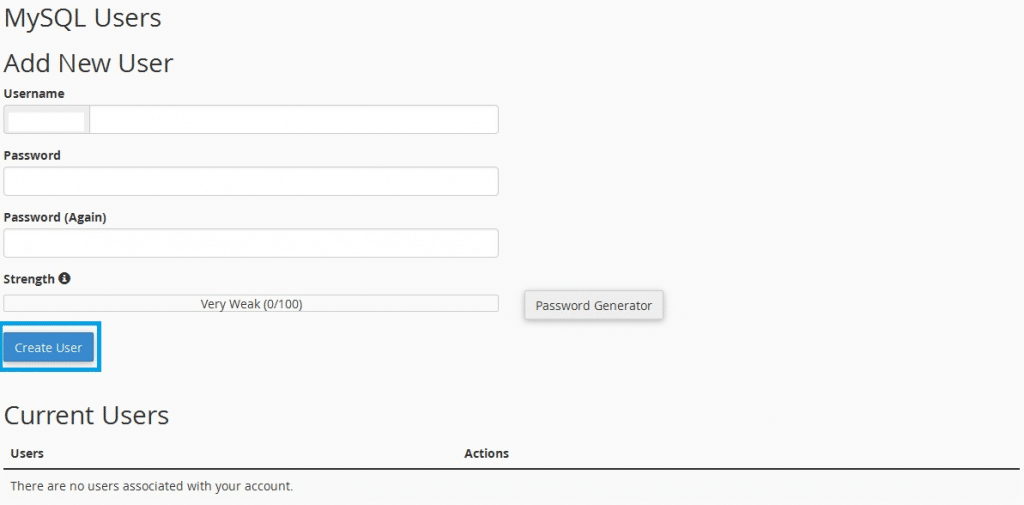
Task: Click into the Password (Again) field
Action: 251,244
